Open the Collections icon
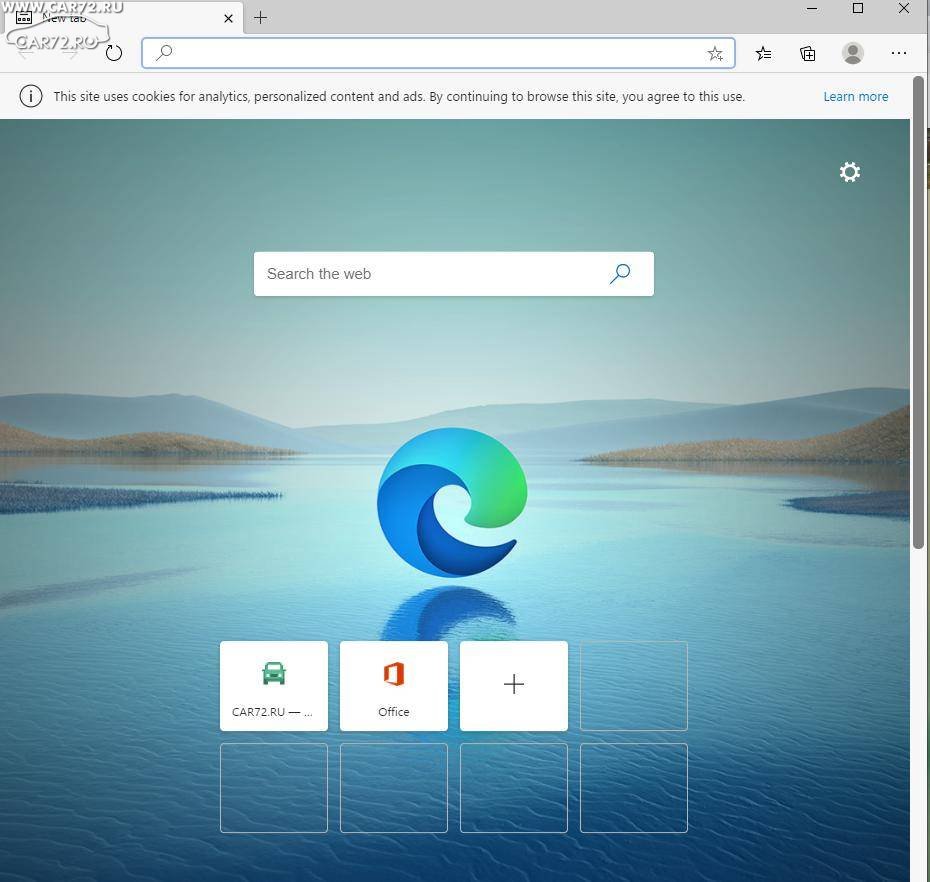Viewport: 930px width, 882px height. [807, 53]
